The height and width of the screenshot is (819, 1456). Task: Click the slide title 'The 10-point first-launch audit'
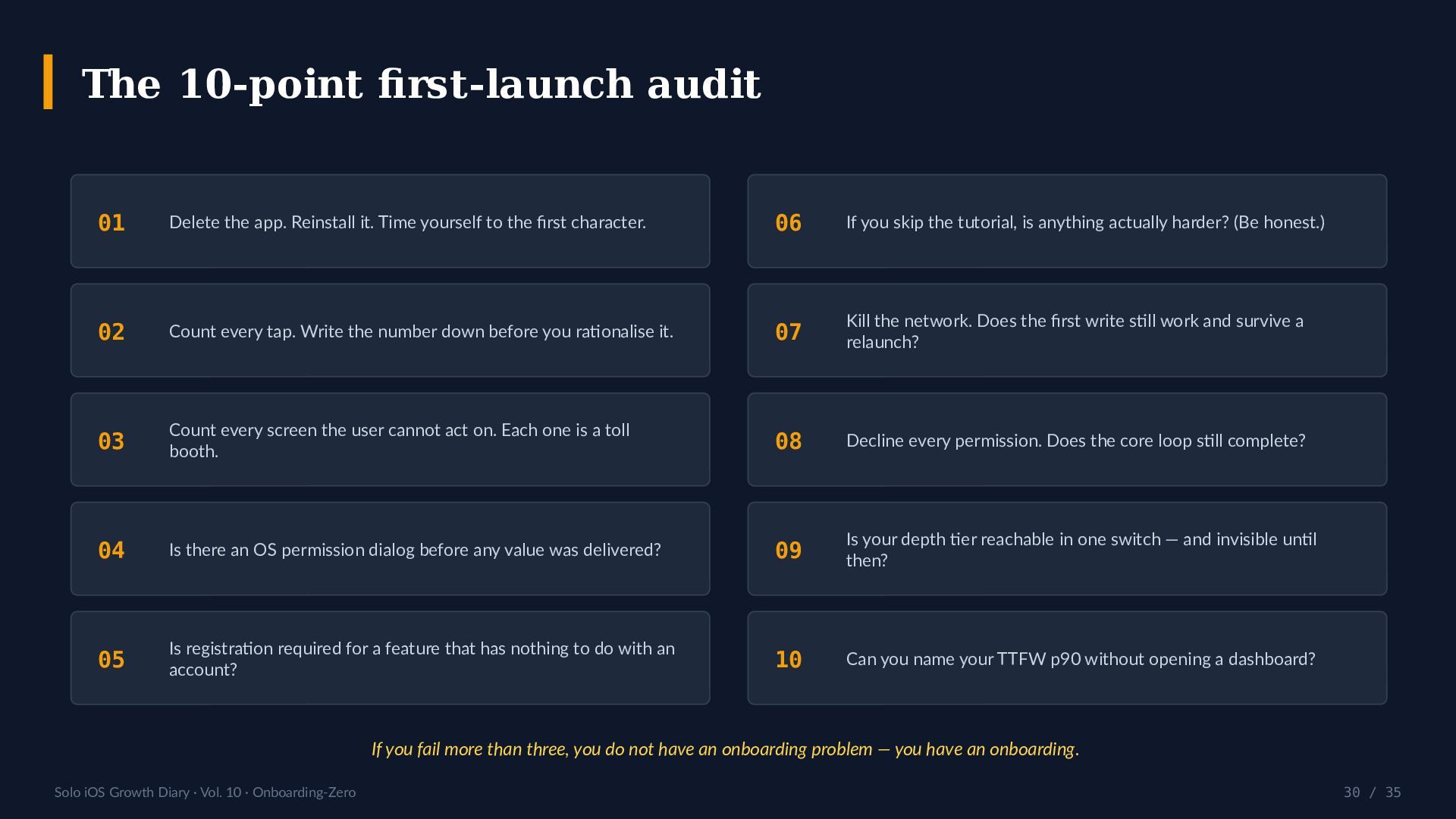[x=421, y=83]
